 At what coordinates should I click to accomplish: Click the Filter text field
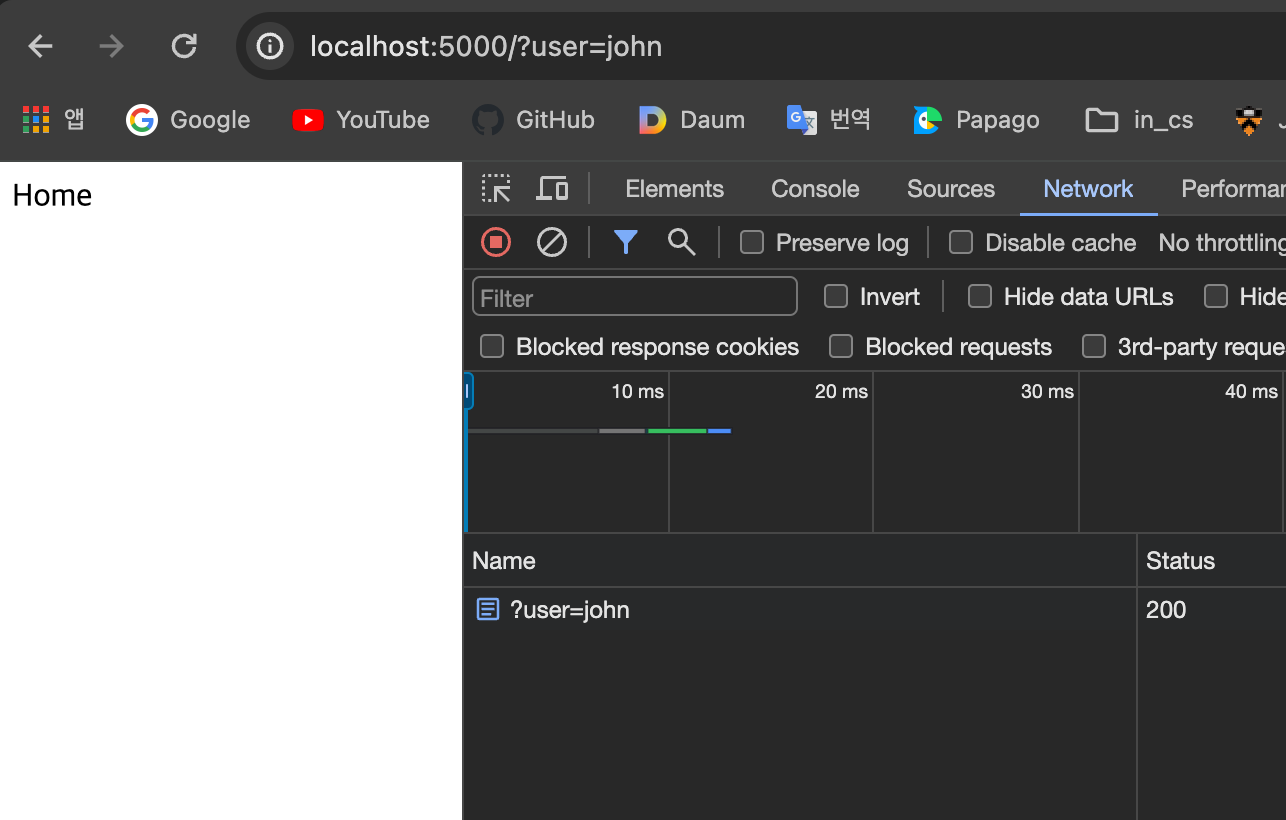coord(635,297)
